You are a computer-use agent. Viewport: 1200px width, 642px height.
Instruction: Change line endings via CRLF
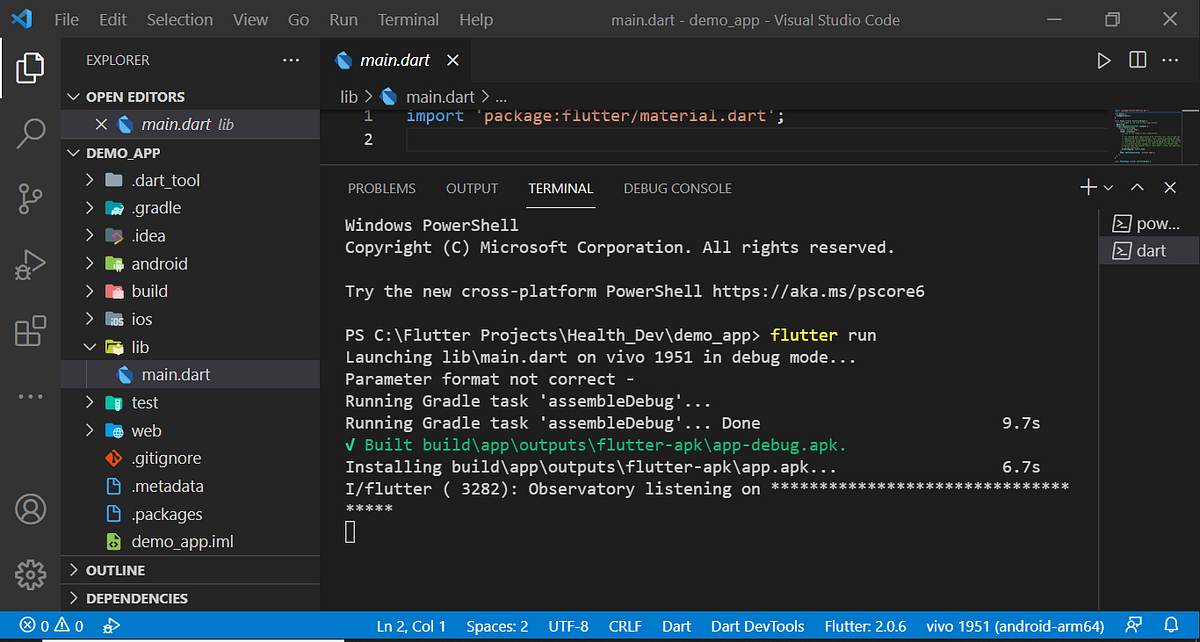coord(625,626)
